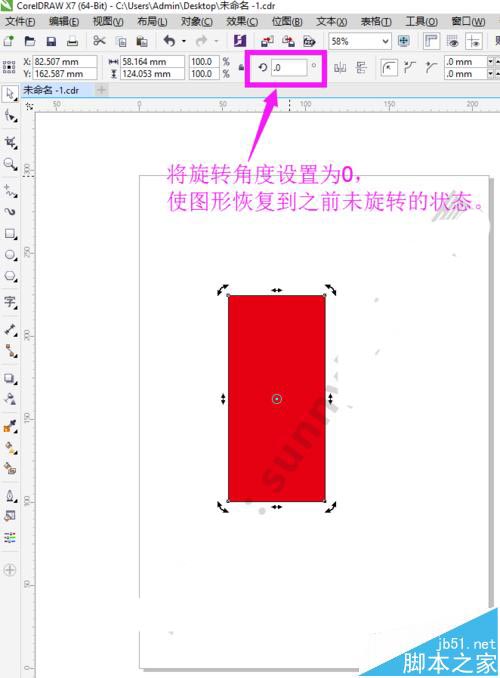Select the Color Eyedropper tool
The height and width of the screenshot is (678, 500).
(10, 426)
